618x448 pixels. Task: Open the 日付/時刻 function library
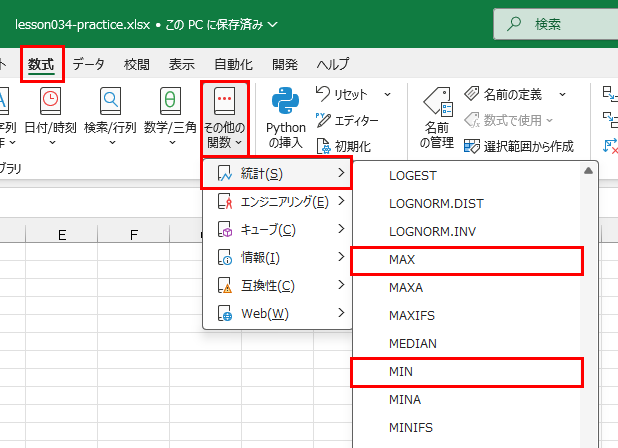click(50, 116)
